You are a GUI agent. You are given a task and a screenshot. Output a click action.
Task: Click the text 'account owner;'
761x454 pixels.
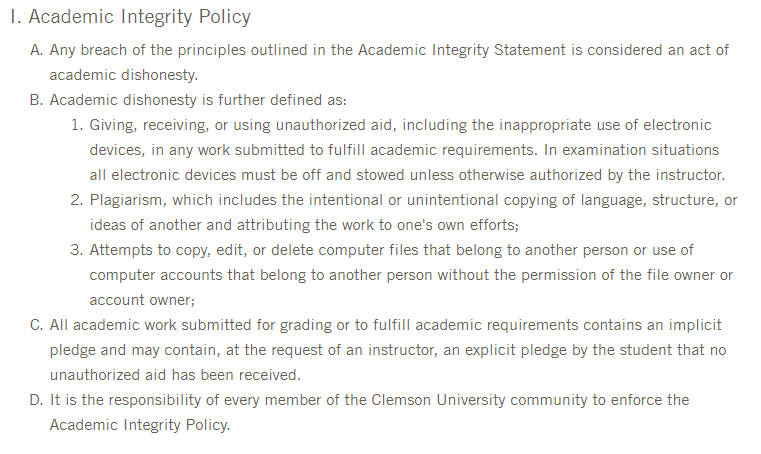click(x=141, y=300)
